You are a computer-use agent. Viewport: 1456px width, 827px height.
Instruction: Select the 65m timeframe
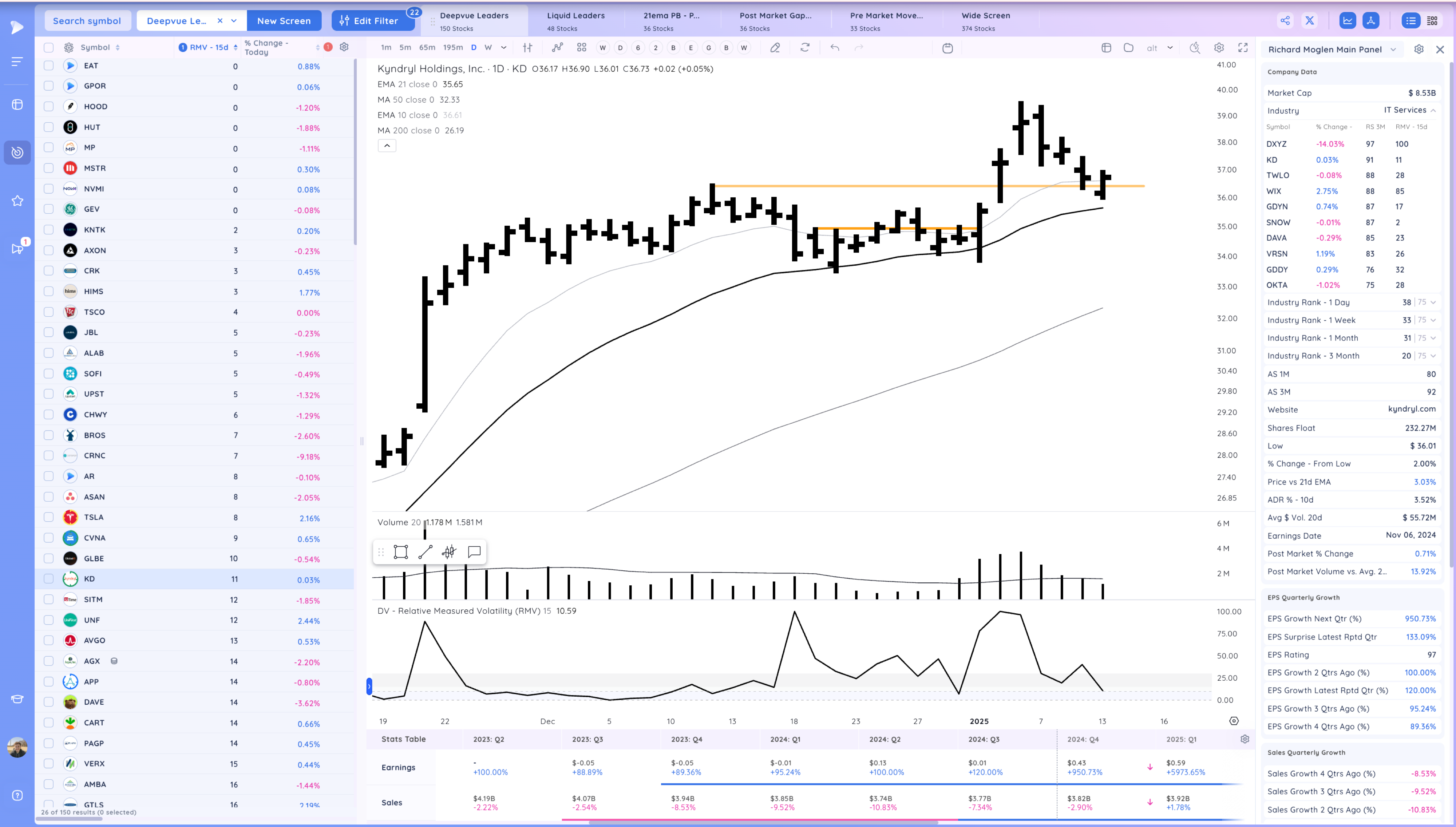427,48
